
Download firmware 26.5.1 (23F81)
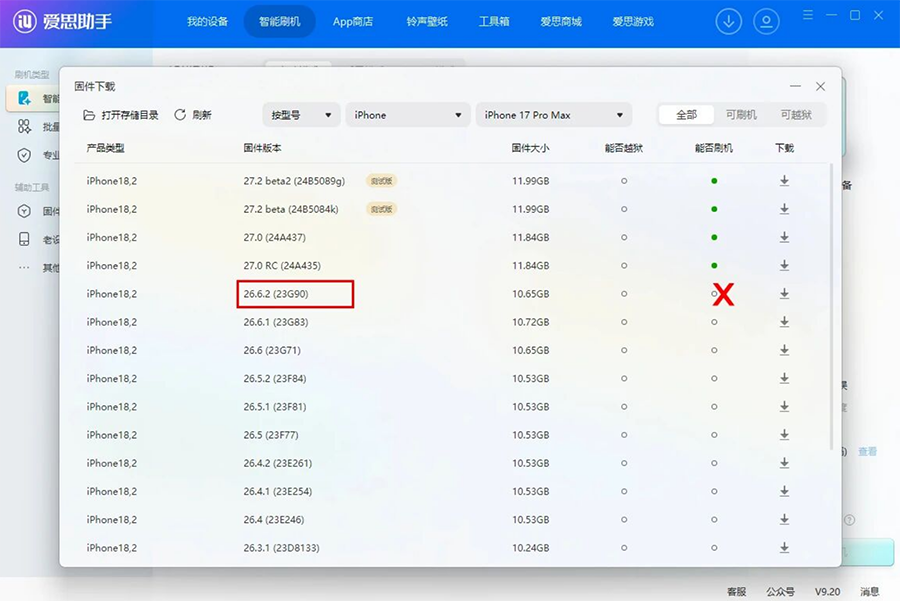784,406
